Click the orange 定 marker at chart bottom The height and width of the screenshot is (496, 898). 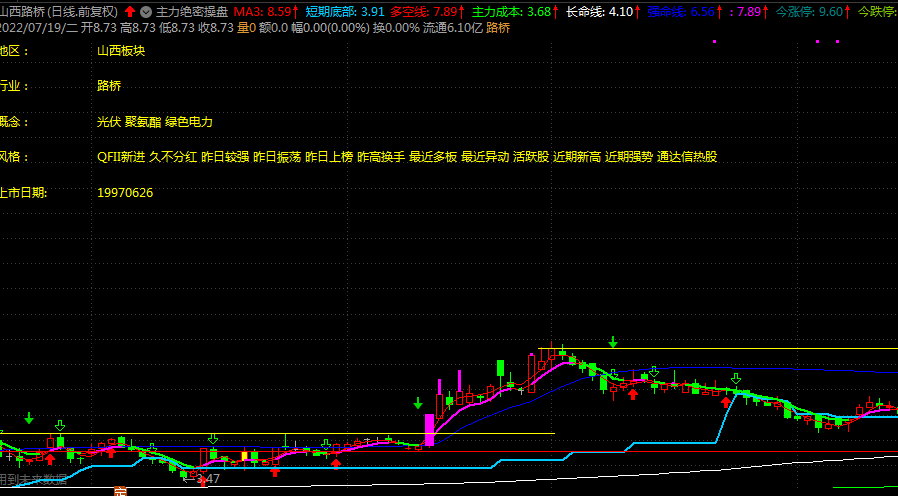120,491
